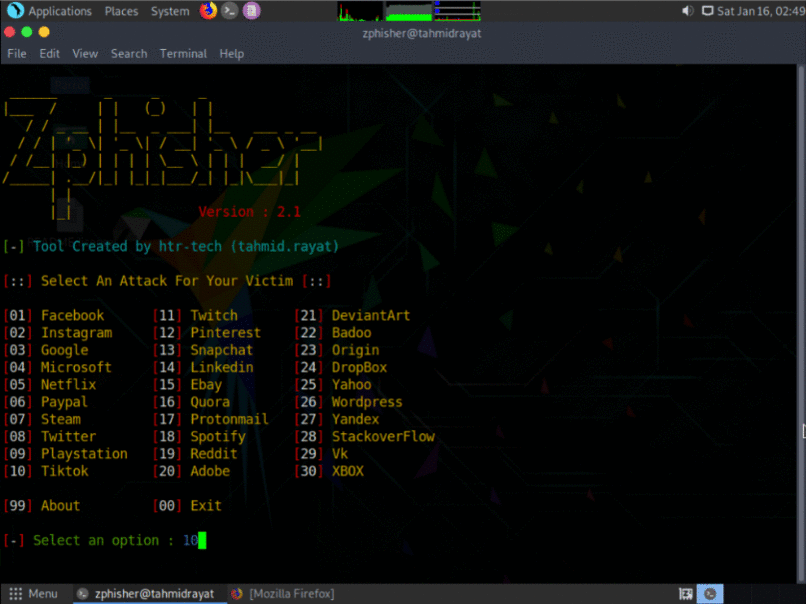The height and width of the screenshot is (604, 806).
Task: Click the text 'Linkedin' option 14
Action: click(x=222, y=368)
